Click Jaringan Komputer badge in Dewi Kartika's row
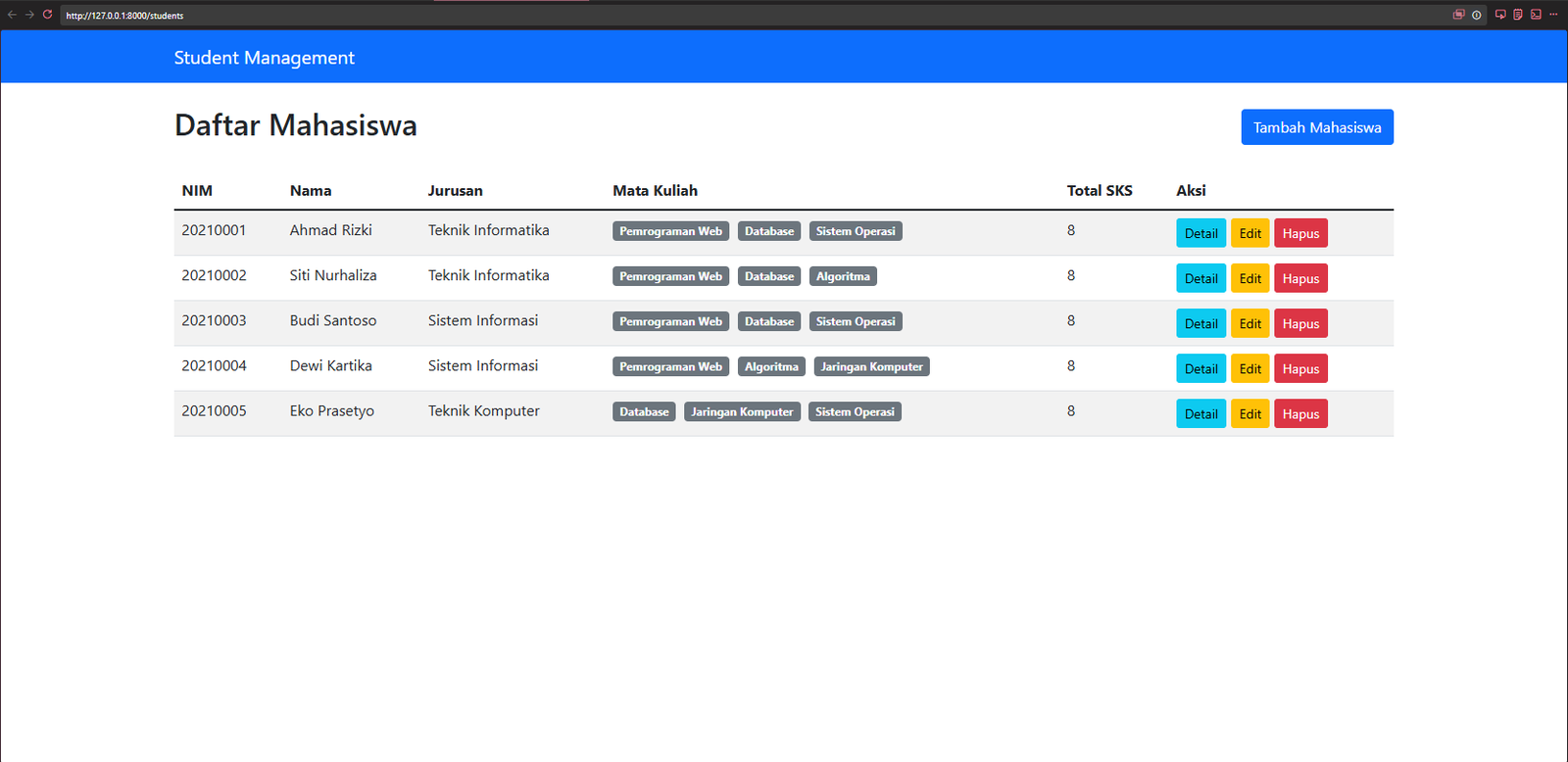The height and width of the screenshot is (762, 1568). (872, 366)
